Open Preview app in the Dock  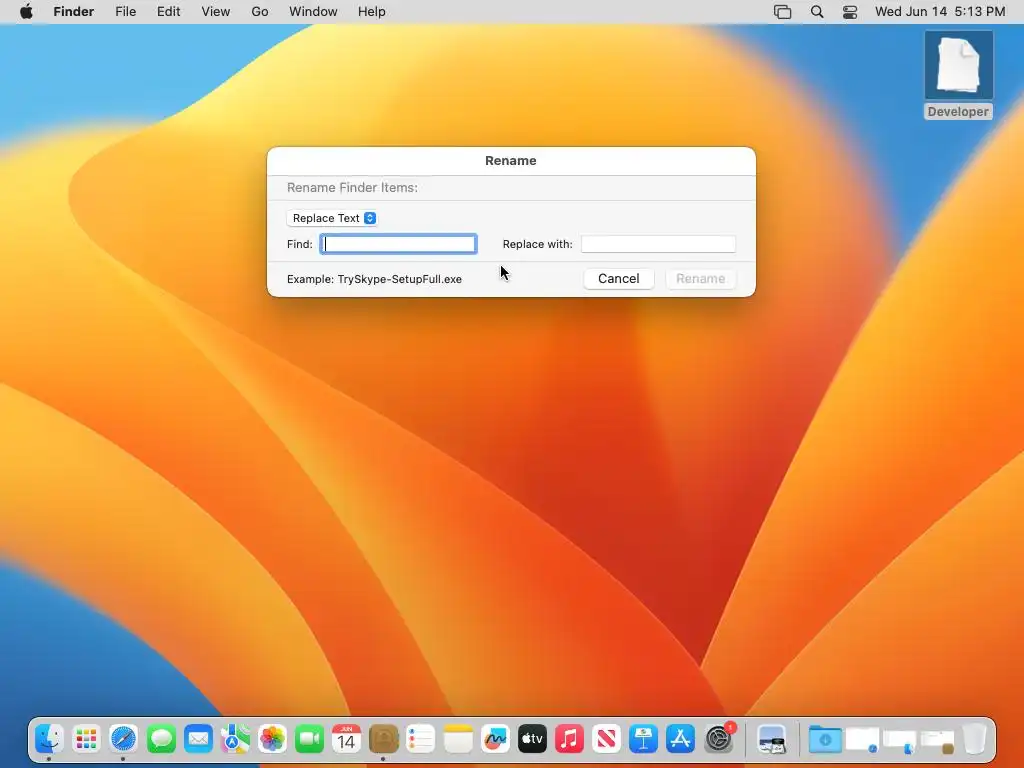[771, 739]
